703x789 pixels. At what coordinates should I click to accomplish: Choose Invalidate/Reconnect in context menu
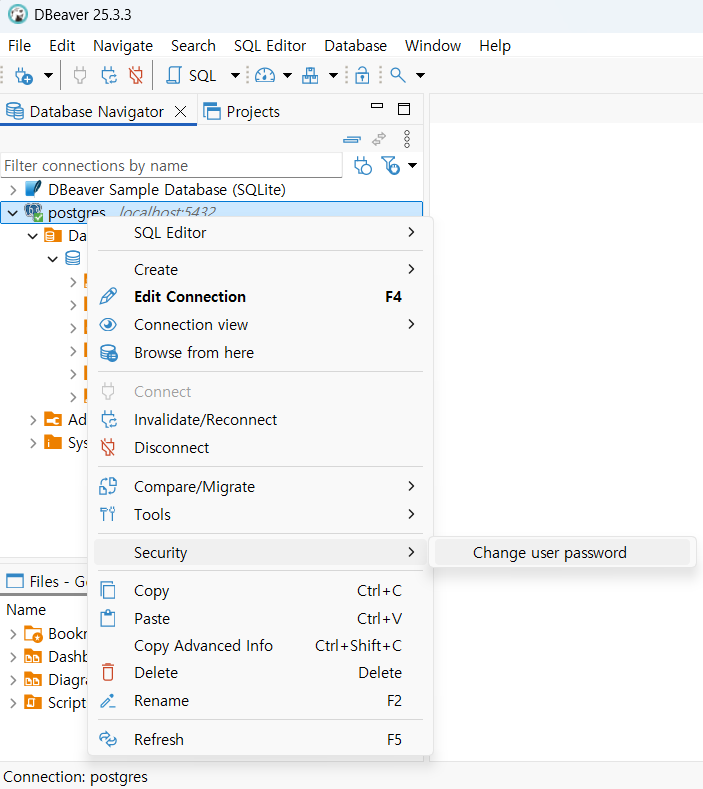pyautogui.click(x=260, y=420)
